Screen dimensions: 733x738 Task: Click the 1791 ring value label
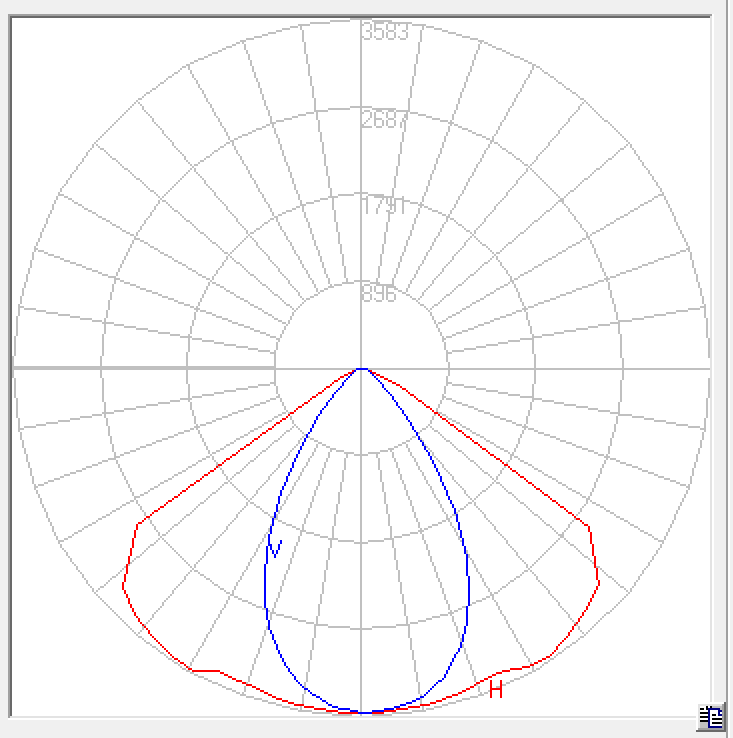point(385,207)
